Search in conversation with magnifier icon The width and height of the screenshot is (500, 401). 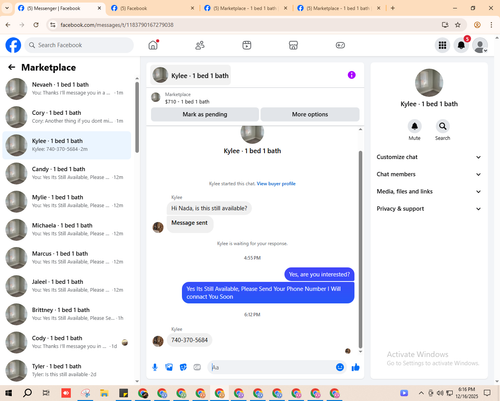442,126
